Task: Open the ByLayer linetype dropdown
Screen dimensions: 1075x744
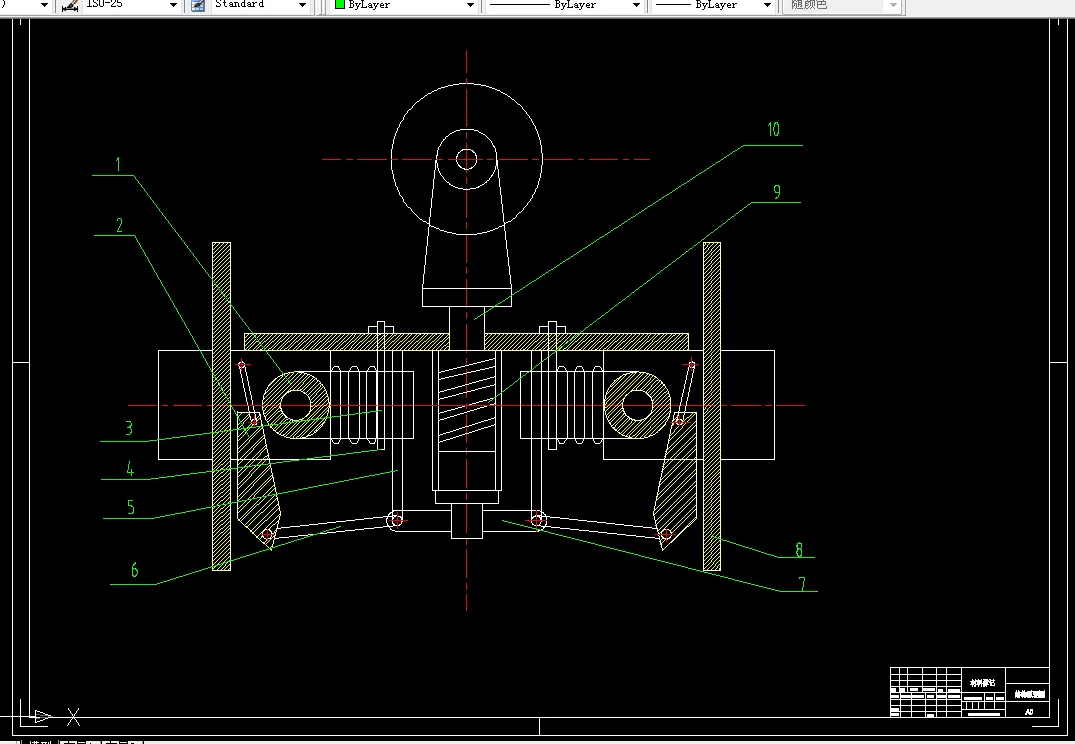Action: click(635, 5)
